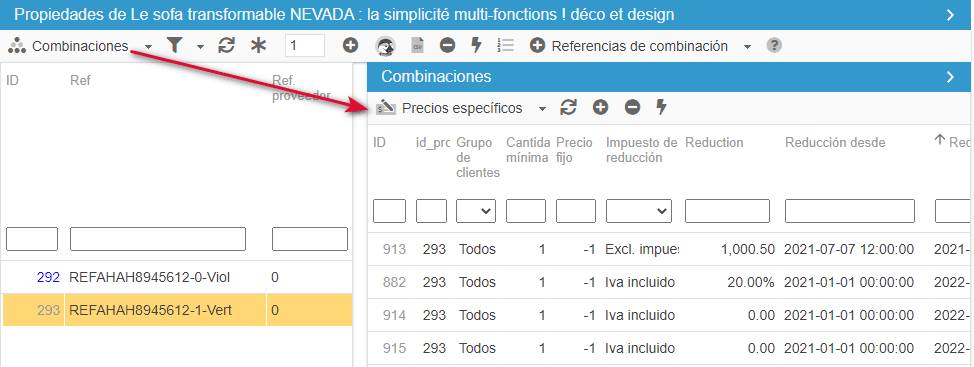This screenshot has width=974, height=367.
Task: Click the Ref filter input field
Action: point(158,239)
